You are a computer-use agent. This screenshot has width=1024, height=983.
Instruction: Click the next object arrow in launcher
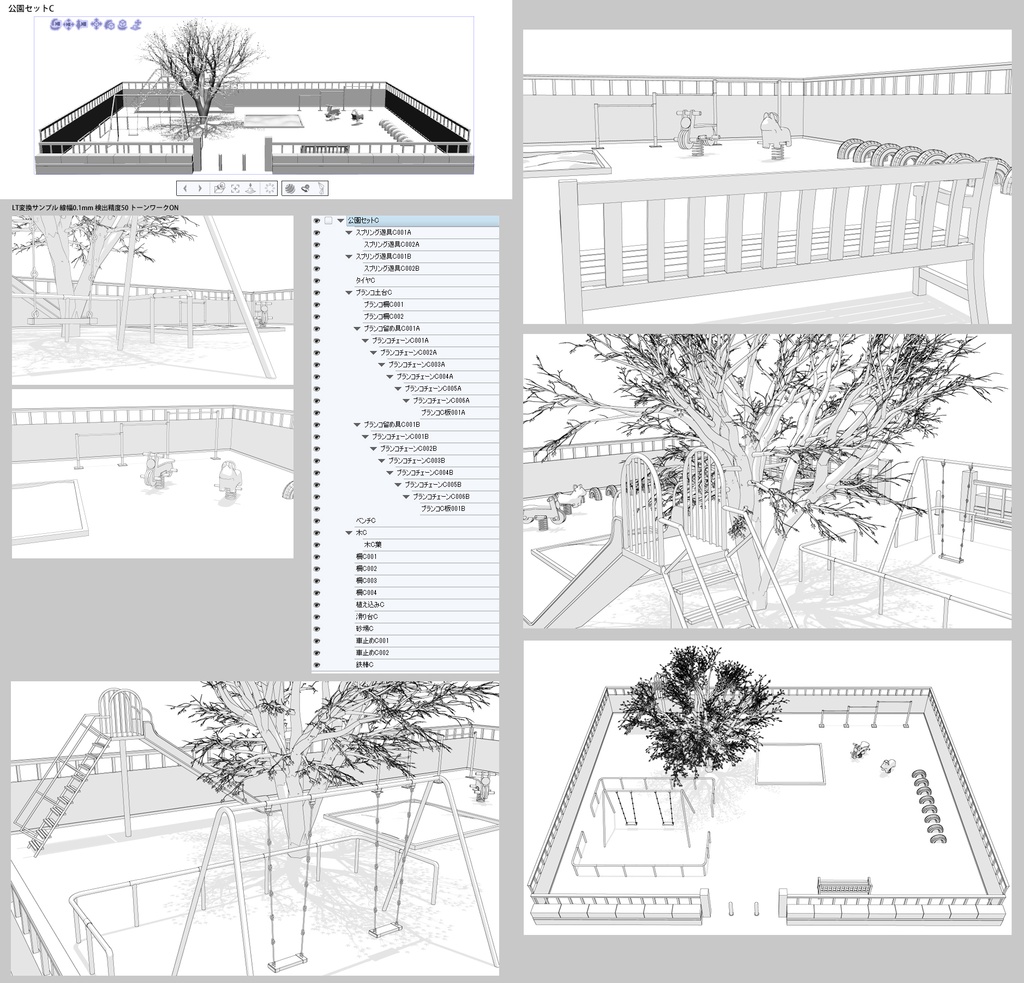tap(200, 188)
